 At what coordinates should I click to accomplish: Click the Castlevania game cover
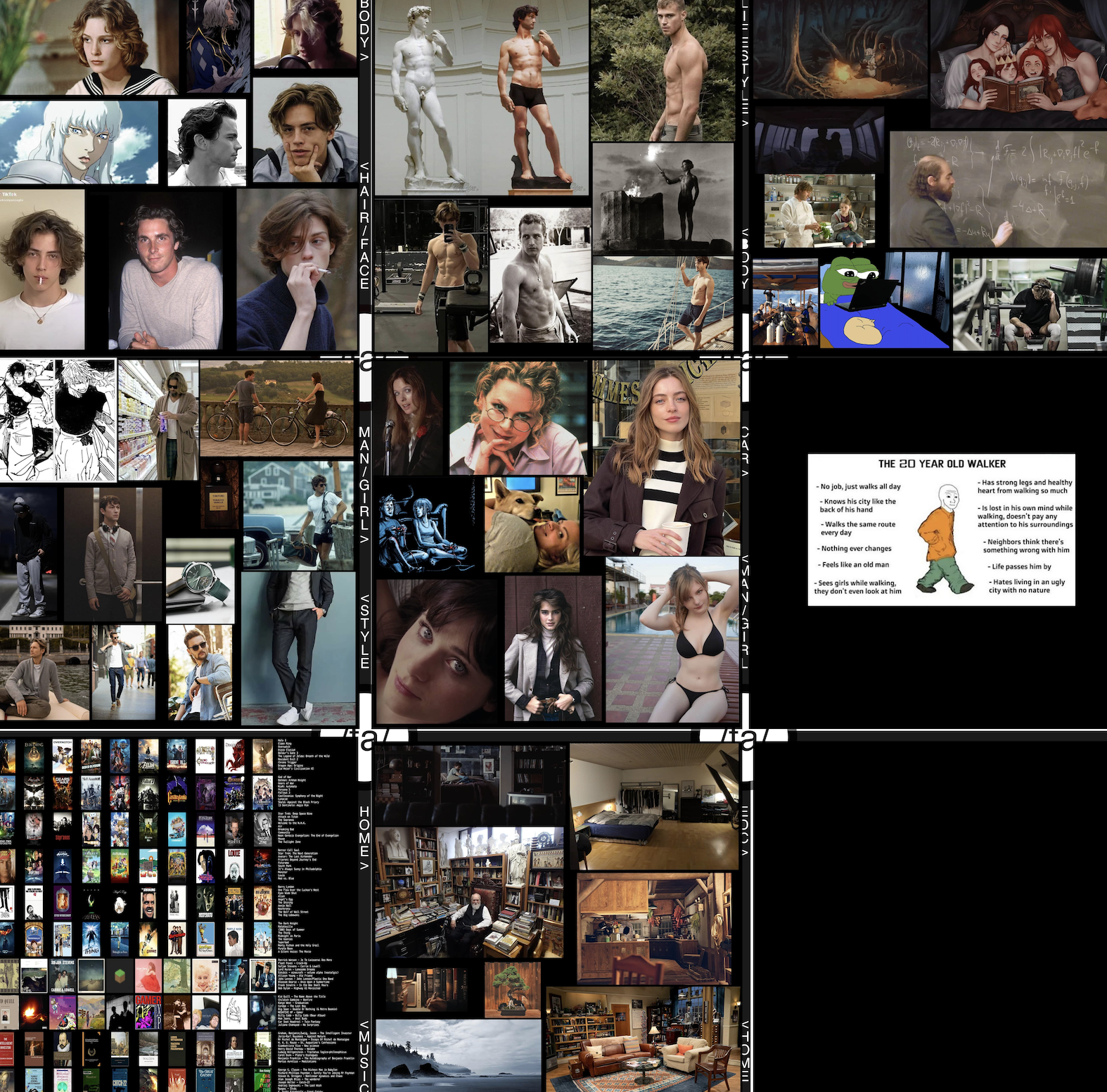[177, 793]
